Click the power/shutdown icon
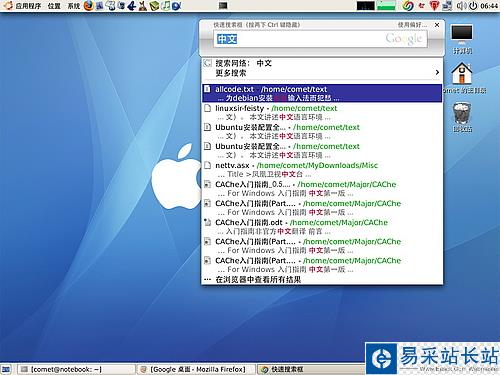The width and height of the screenshot is (500, 375). [473, 6]
